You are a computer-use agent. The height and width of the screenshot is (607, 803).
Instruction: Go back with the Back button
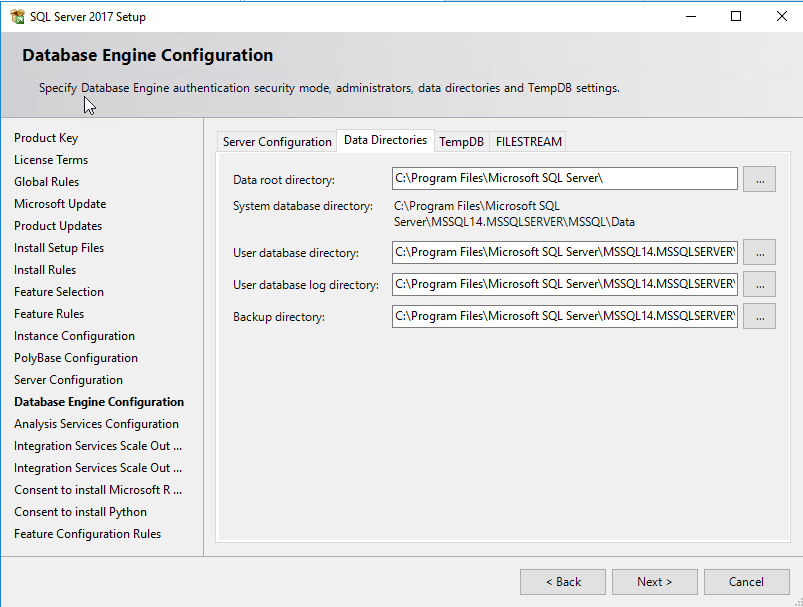point(563,582)
